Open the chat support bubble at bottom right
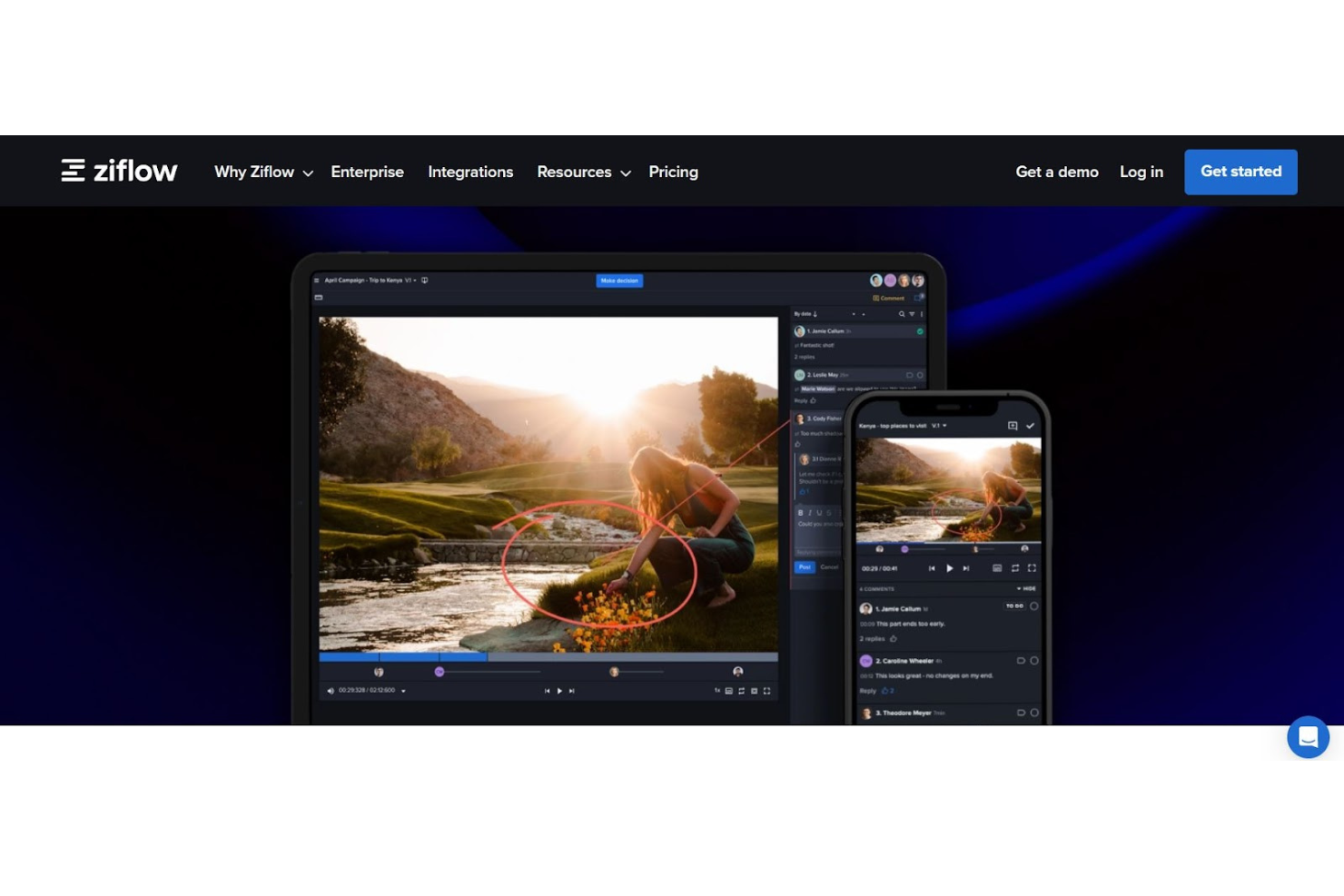The height and width of the screenshot is (896, 1344). [1309, 737]
